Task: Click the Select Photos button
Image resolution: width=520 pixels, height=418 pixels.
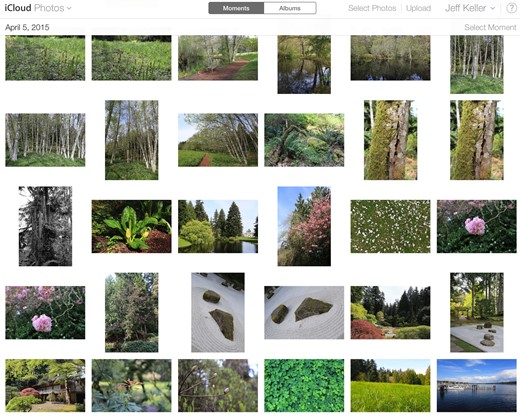Action: [372, 8]
